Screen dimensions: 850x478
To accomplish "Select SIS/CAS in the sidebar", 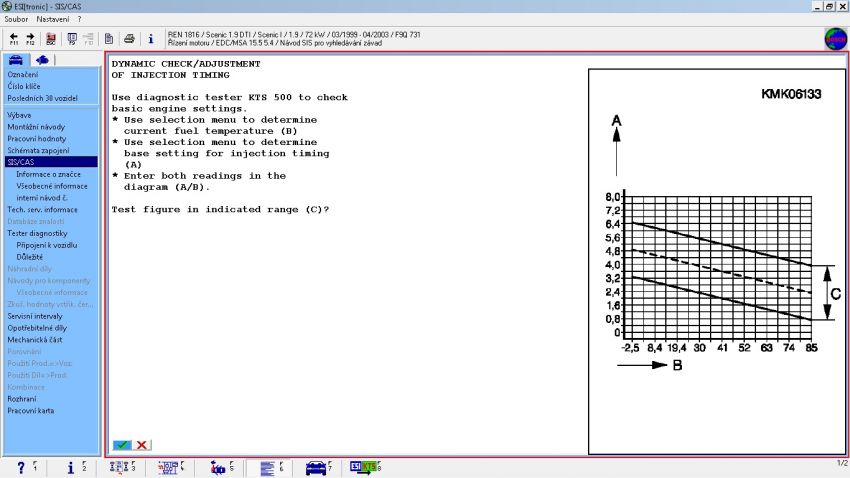I will tap(21, 162).
